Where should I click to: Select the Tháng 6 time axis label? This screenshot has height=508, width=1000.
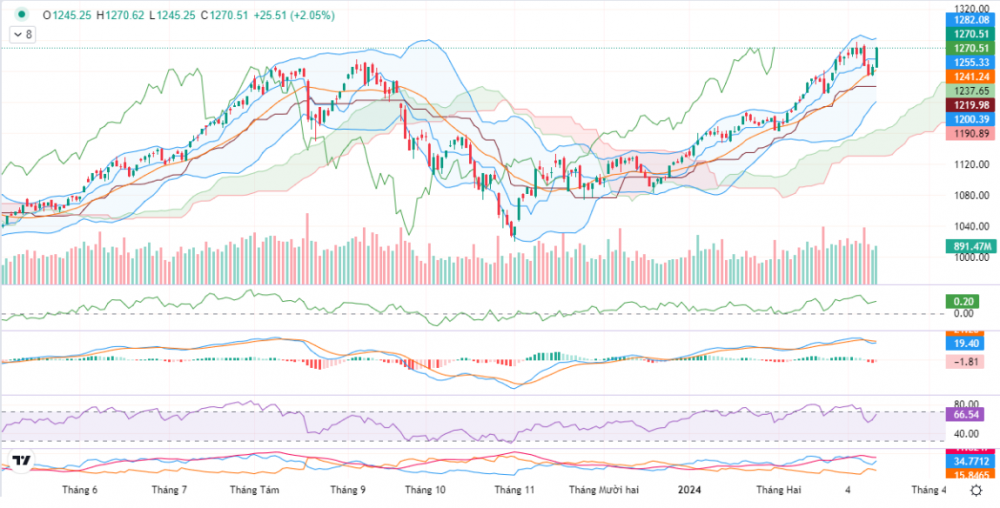point(79,490)
